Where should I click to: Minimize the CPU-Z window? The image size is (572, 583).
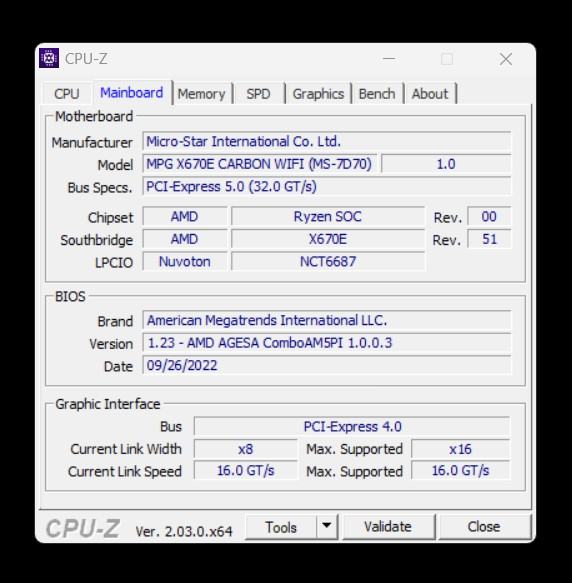(389, 59)
